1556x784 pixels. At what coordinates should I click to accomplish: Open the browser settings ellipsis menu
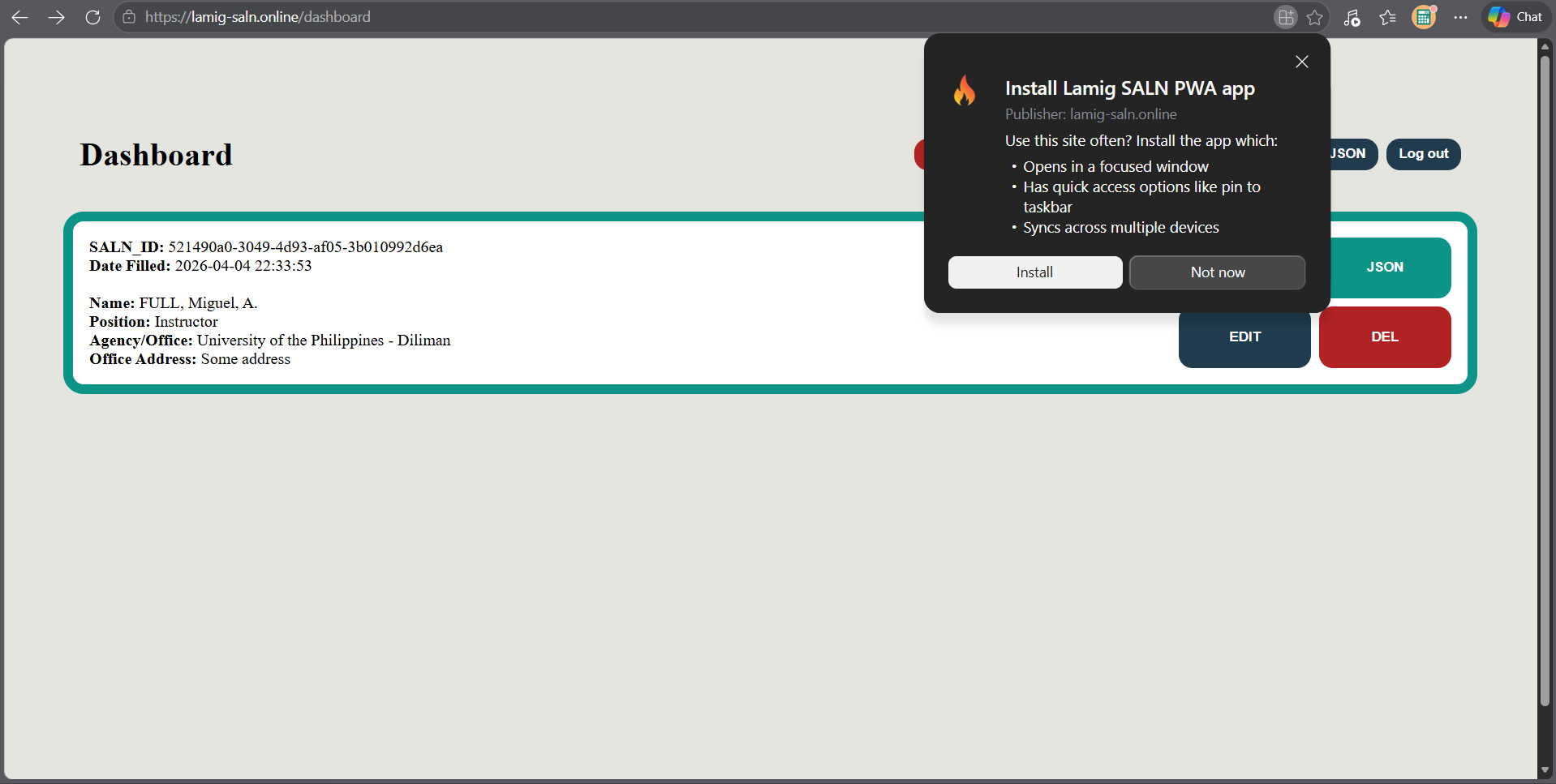(x=1461, y=17)
